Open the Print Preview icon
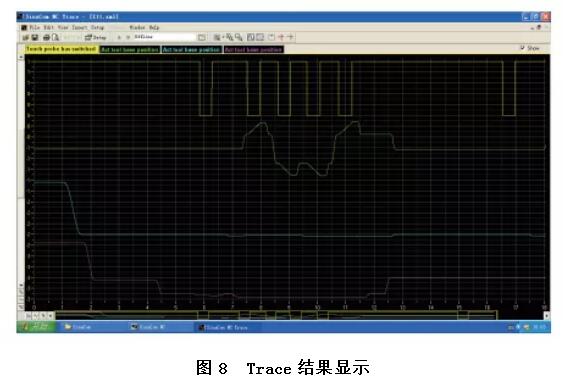Viewport: 566px width, 390px height. tap(55, 37)
